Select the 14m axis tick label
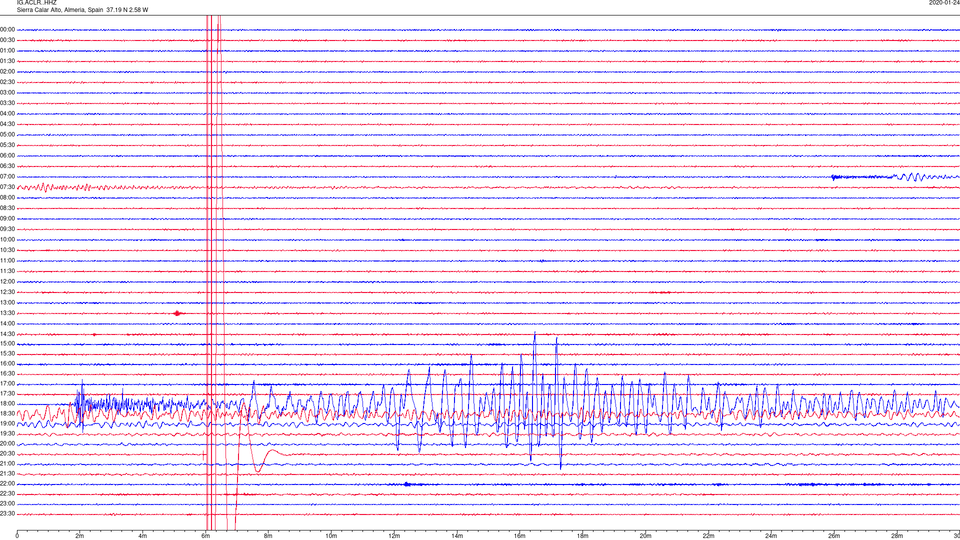The width and height of the screenshot is (960, 540). tap(457, 536)
